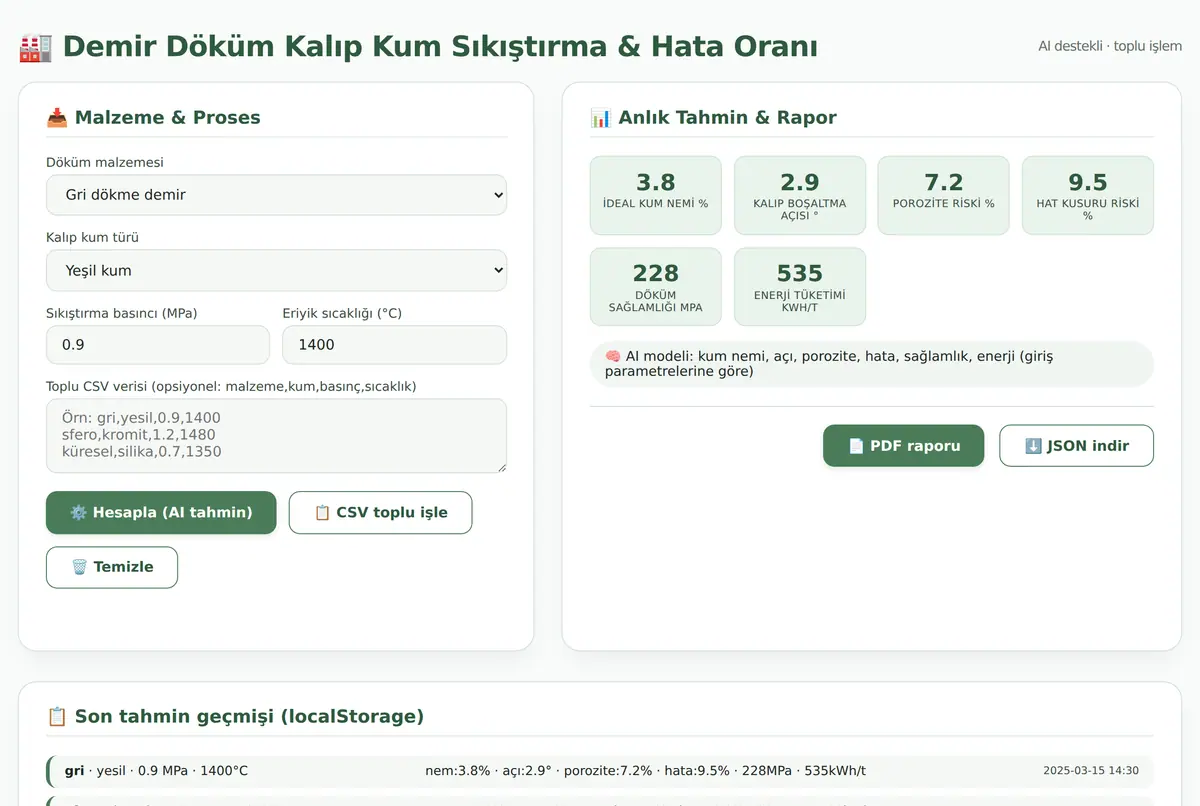Image resolution: width=1200 pixels, height=806 pixels.
Task: Focus the Eriyik sıcaklığı (°C) input
Action: point(395,345)
